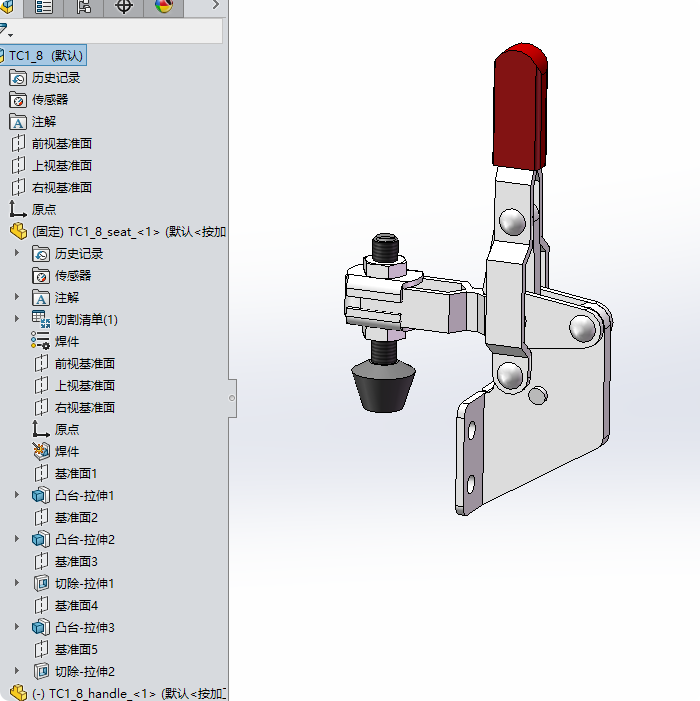The image size is (700, 701).
Task: Select the black rubber clamp tip
Action: 384,387
